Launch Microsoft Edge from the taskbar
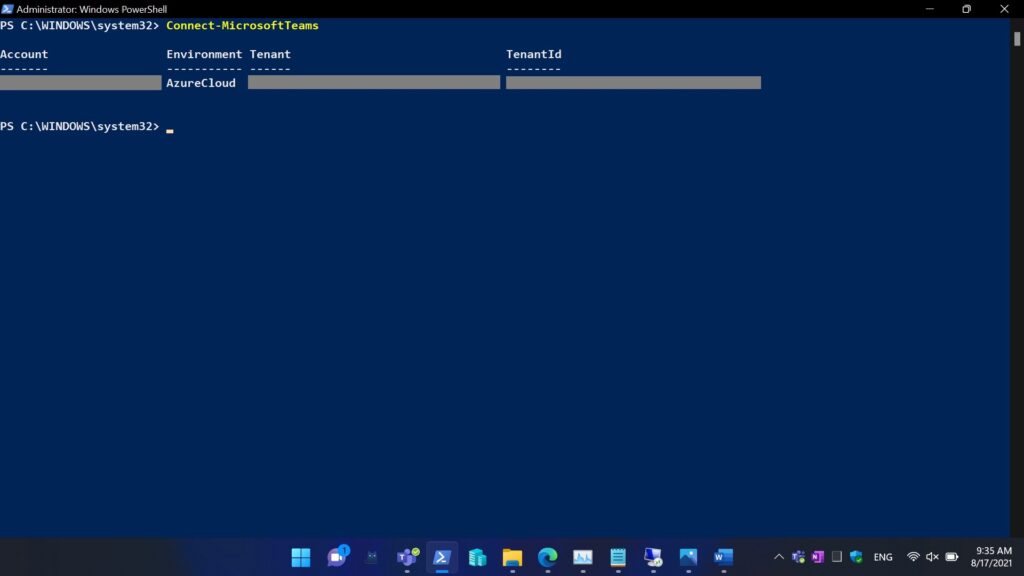 (547, 557)
